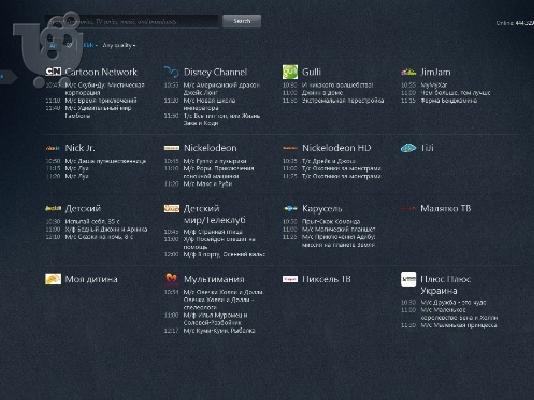Screen dimensions: 534x400
Task: Open the Моя дитина channel title
Action: pyautogui.click(x=91, y=279)
